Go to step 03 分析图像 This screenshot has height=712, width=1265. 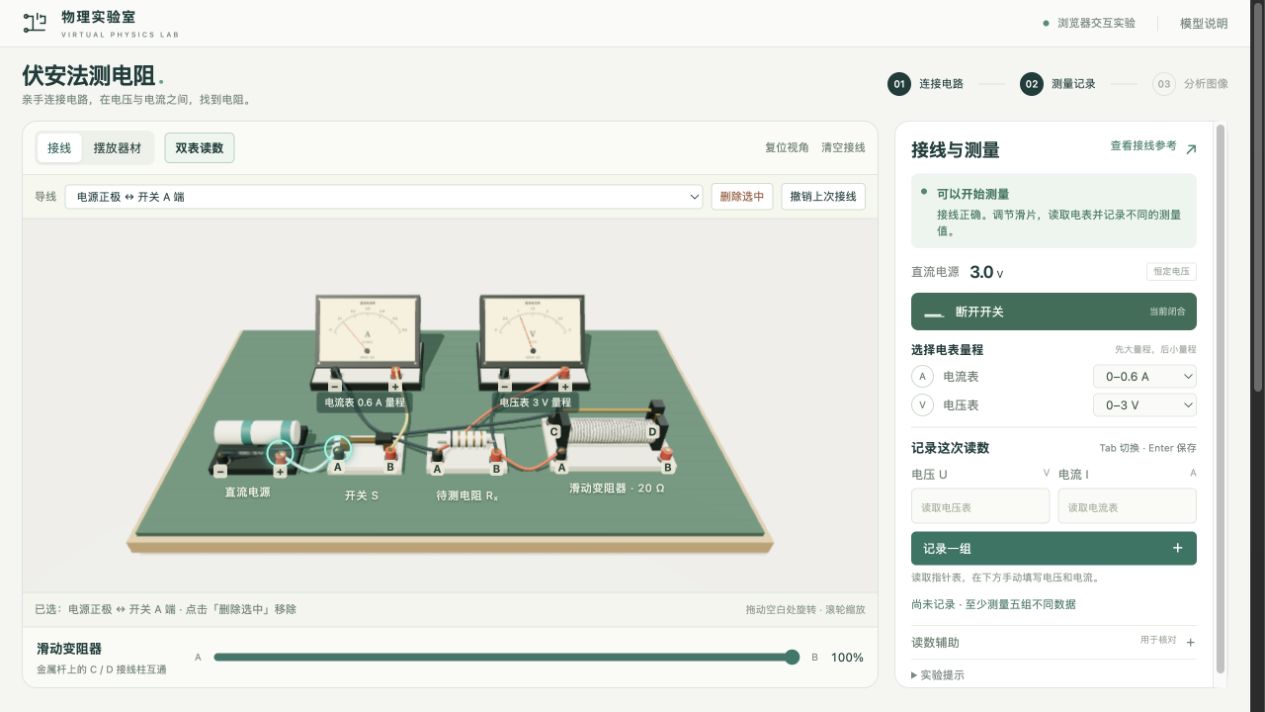click(x=1190, y=84)
